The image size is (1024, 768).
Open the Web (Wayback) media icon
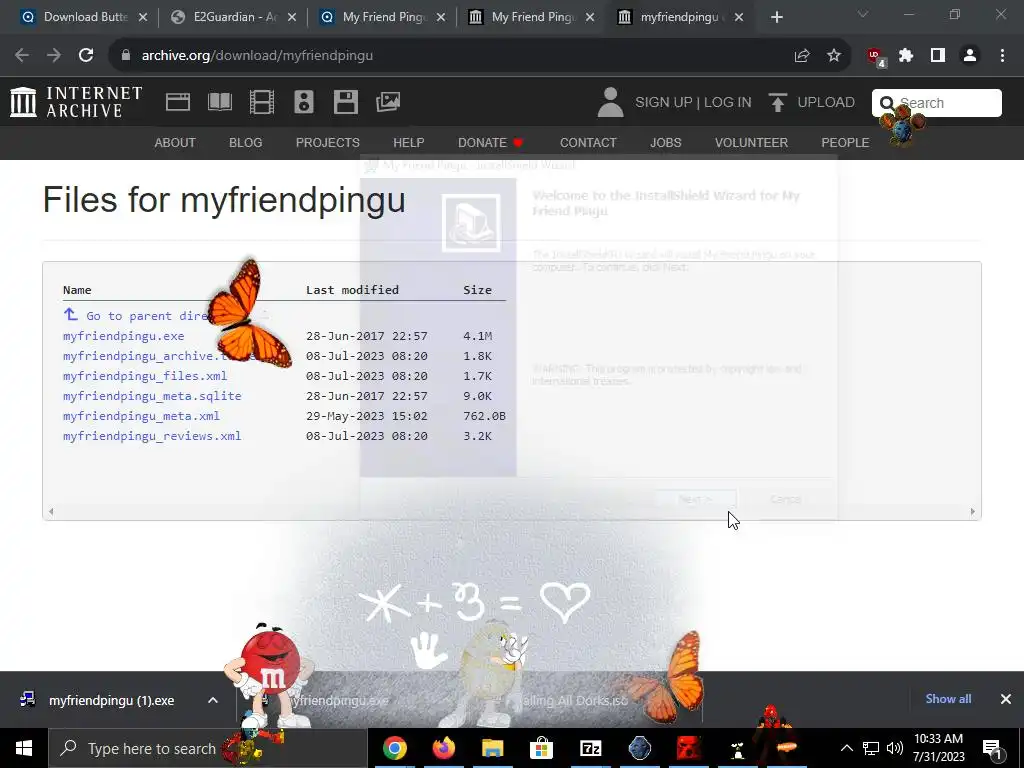coord(178,102)
